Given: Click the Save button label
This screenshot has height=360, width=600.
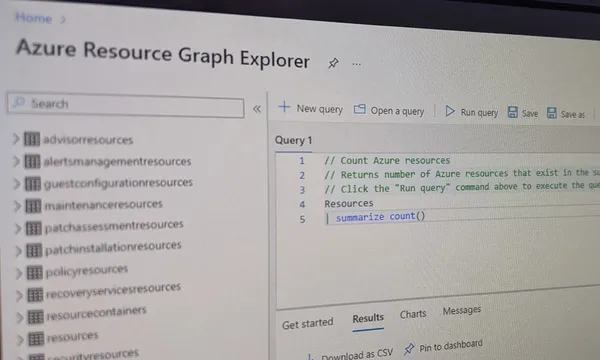Looking at the screenshot, I should click(530, 113).
